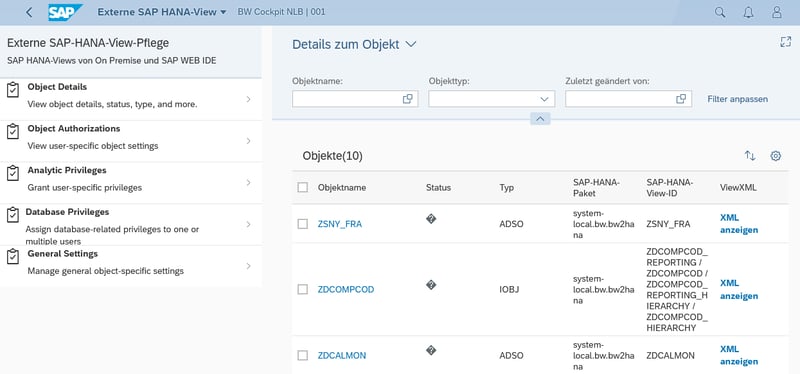
Task: Click the SAP-HANA-View-ID column header
Action: [x=669, y=187]
